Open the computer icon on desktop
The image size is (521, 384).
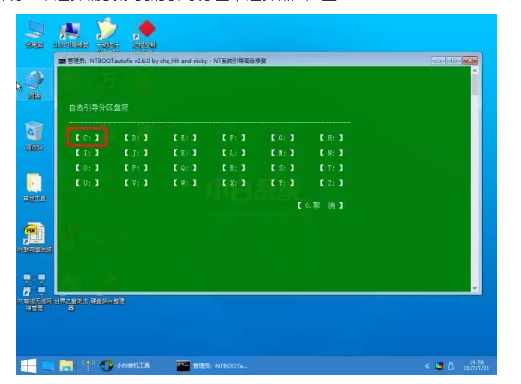35,34
